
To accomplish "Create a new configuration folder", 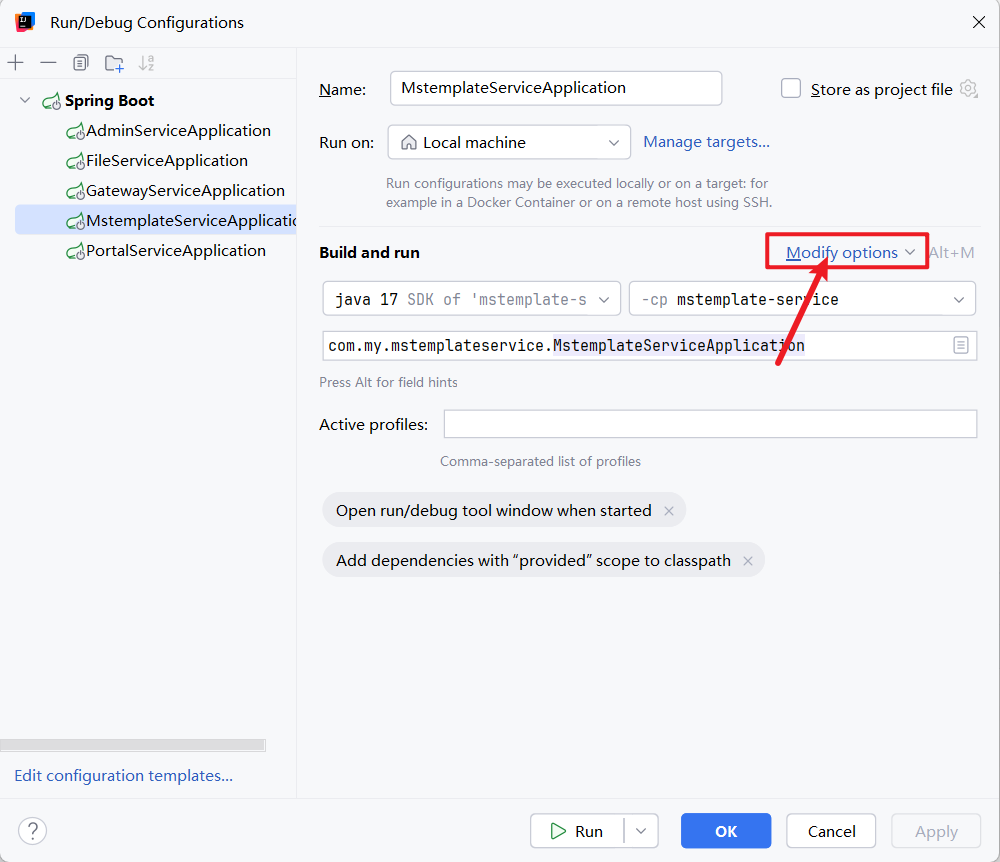I will 114,63.
